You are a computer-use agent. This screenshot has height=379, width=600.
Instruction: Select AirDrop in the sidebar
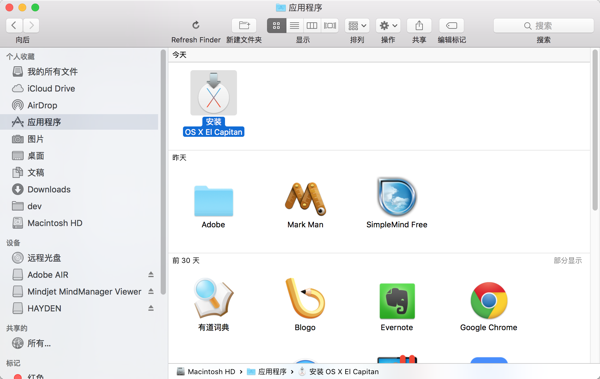(79, 105)
